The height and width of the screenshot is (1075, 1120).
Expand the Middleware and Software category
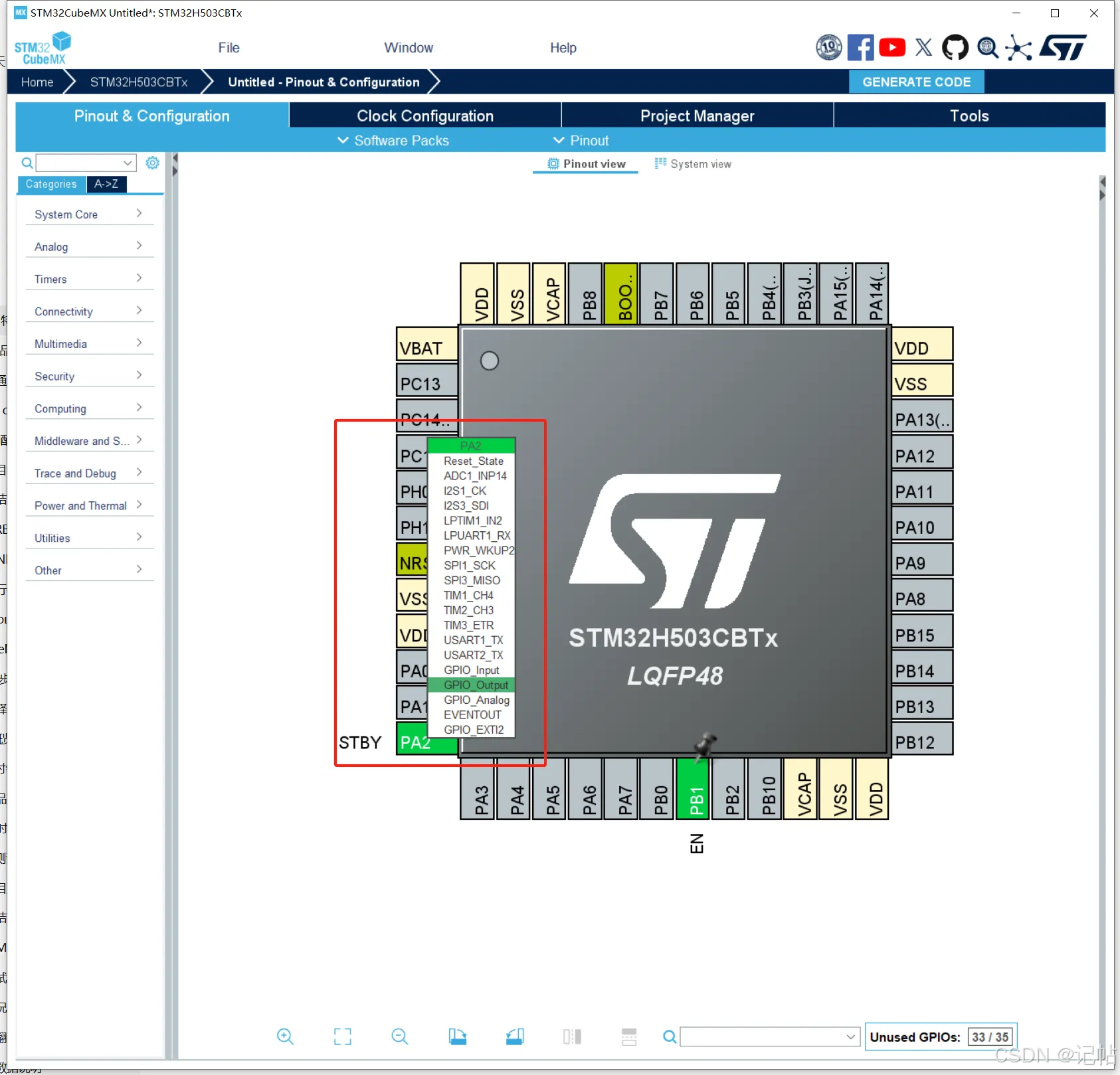pyautogui.click(x=90, y=441)
